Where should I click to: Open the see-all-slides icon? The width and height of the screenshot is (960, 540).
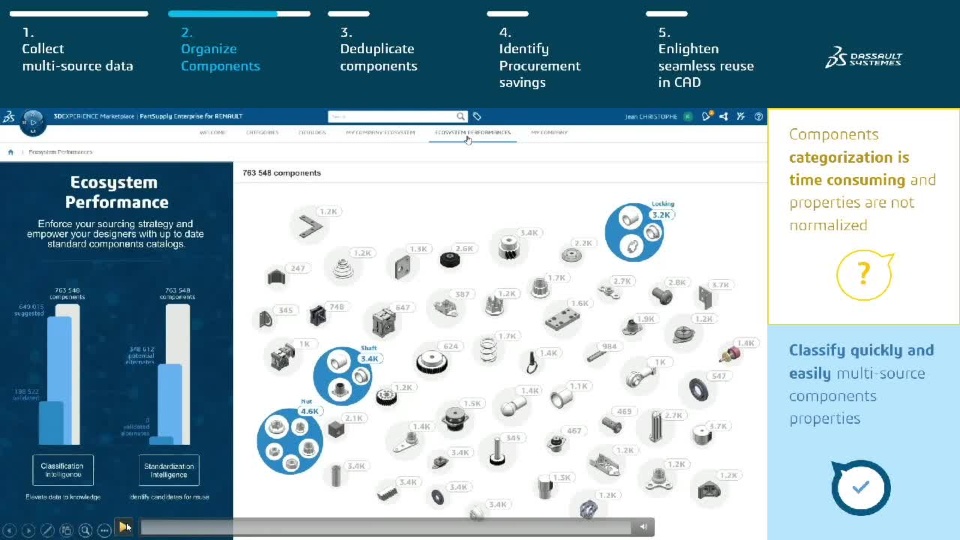point(66,530)
